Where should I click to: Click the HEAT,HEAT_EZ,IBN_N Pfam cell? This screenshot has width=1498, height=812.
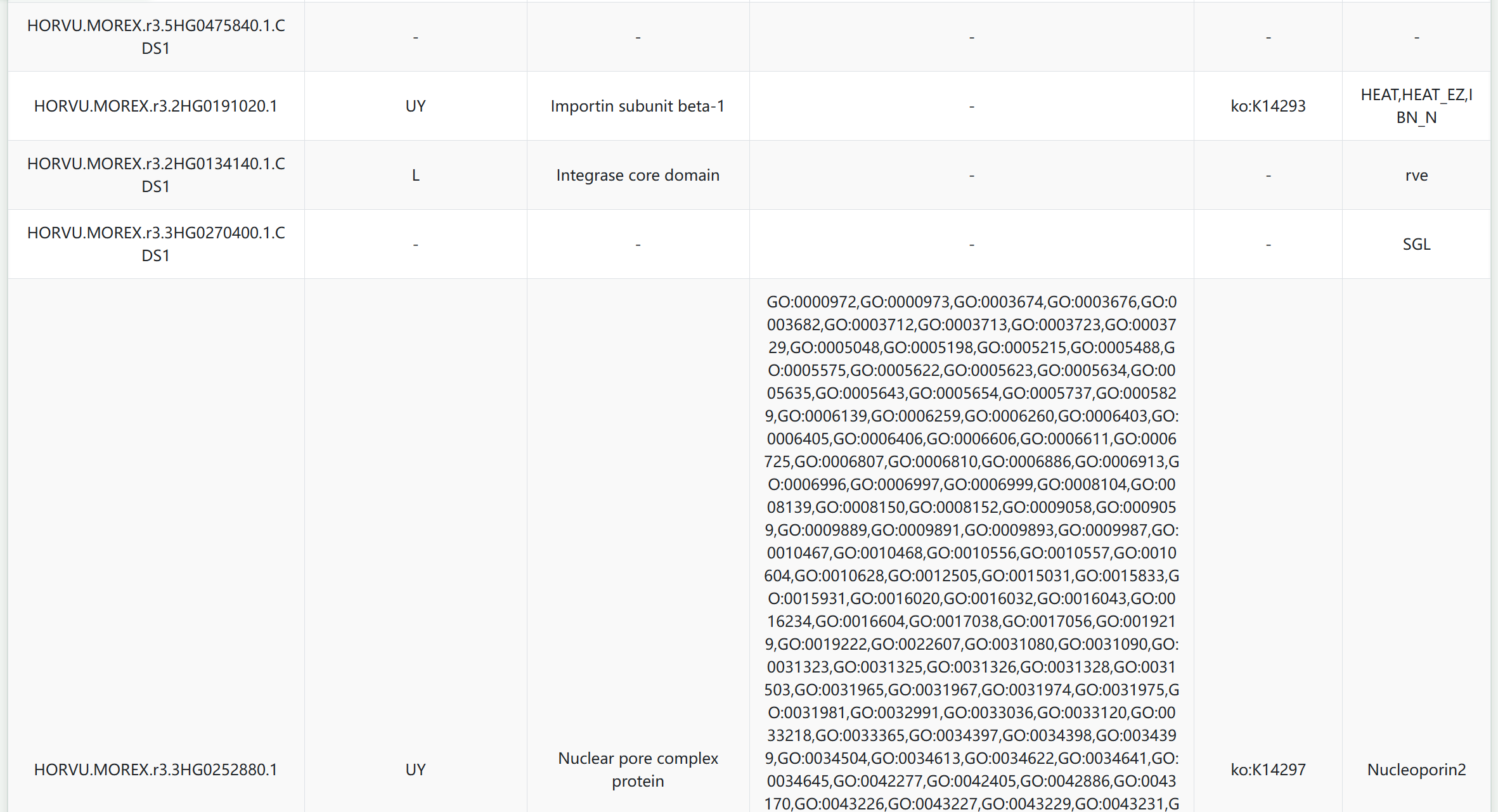click(x=1416, y=106)
